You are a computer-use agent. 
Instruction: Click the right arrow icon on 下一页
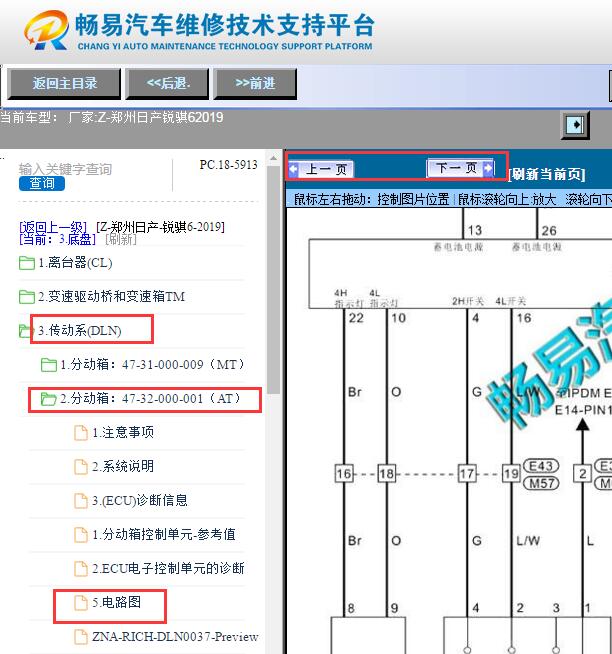point(488,168)
